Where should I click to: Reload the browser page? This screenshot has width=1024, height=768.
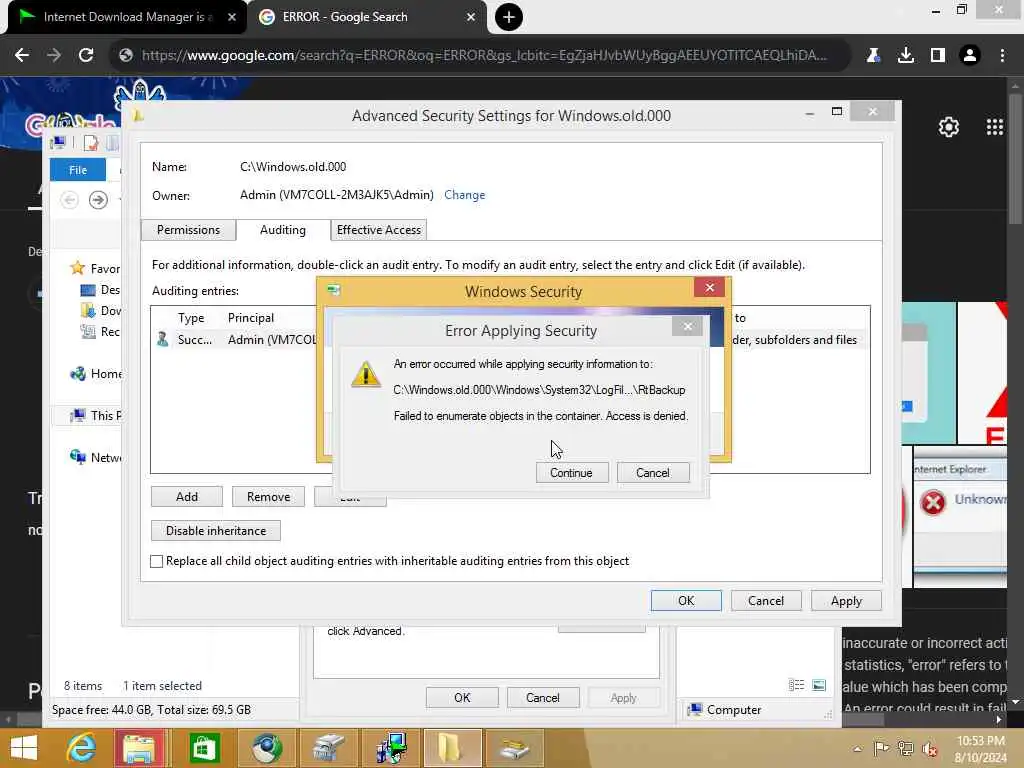[x=86, y=56]
